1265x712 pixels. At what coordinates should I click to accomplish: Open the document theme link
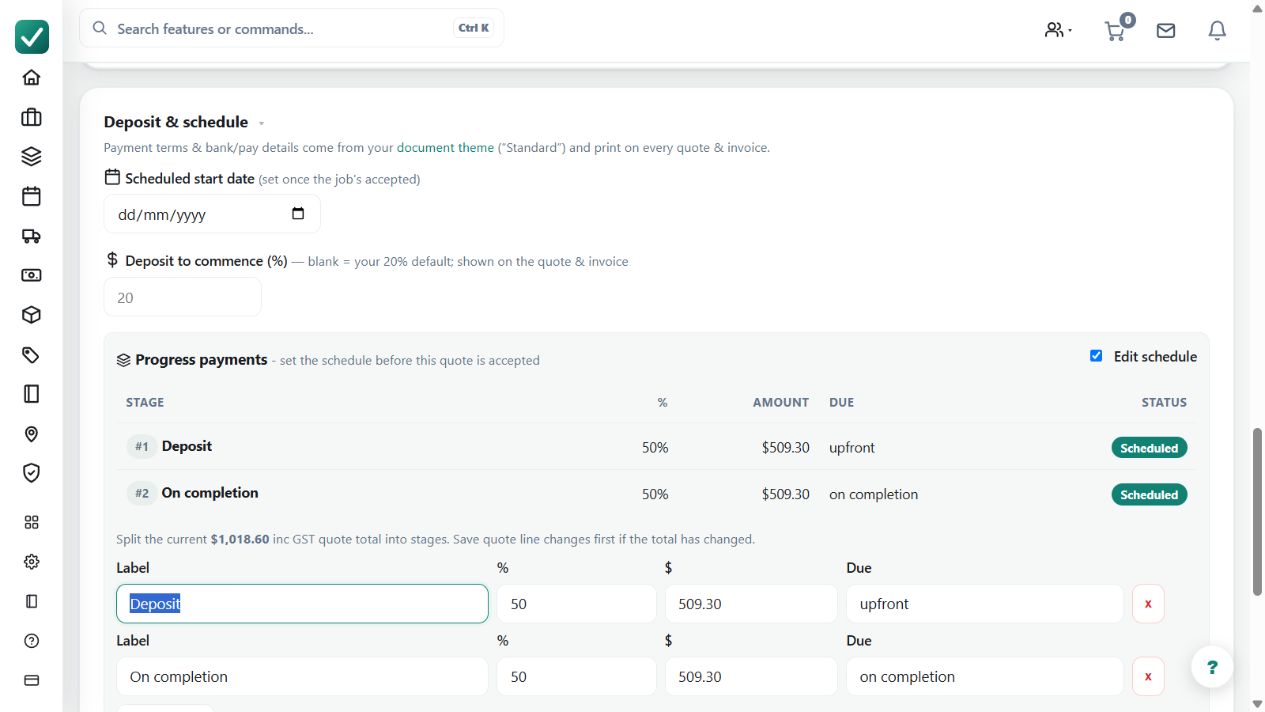(445, 147)
